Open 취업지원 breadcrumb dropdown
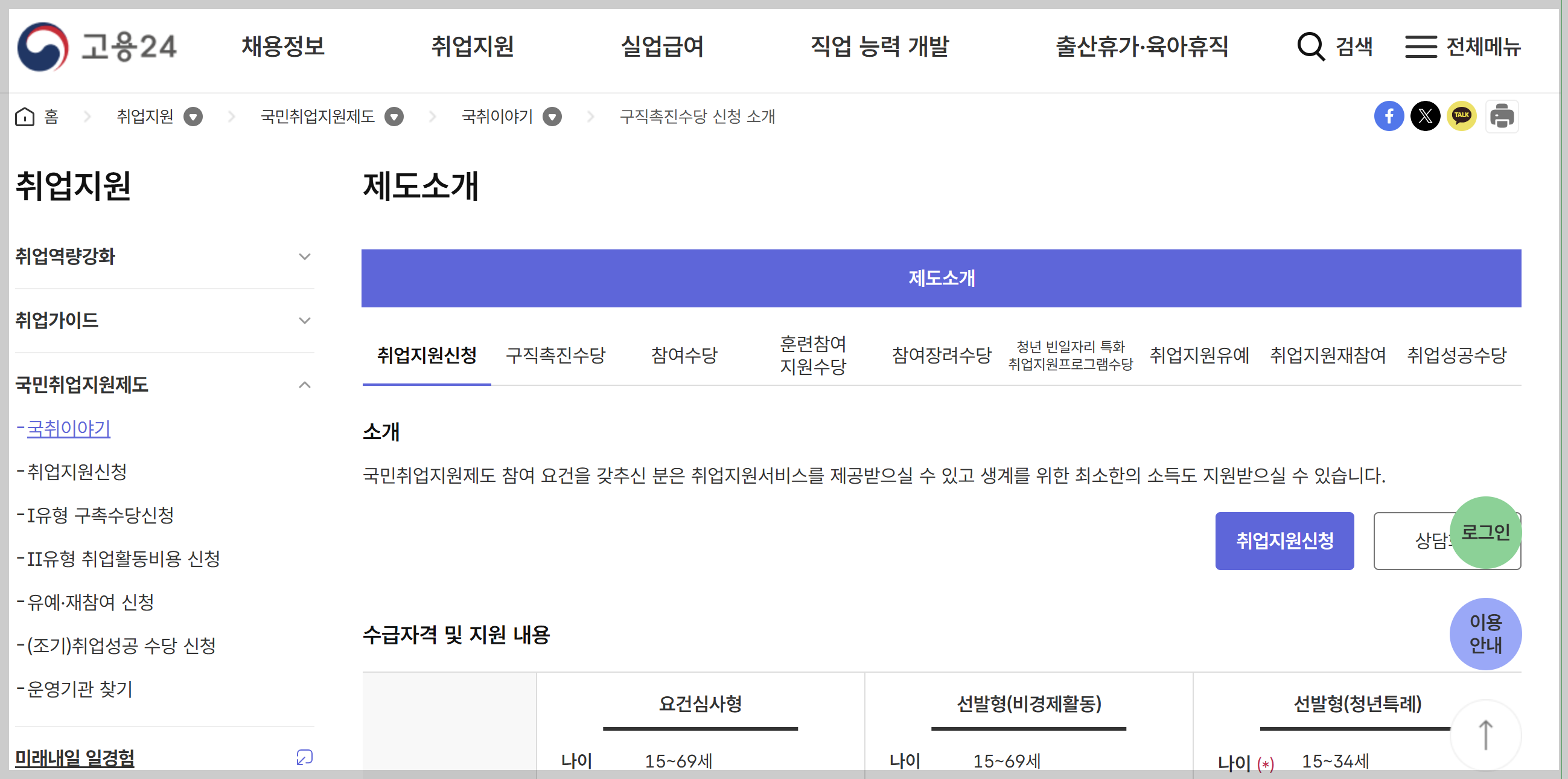This screenshot has height=779, width=1568. 193,117
